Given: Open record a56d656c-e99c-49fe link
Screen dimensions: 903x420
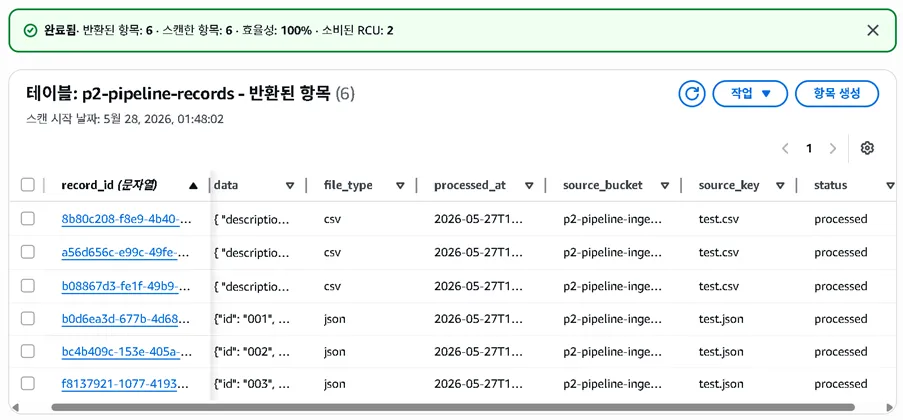Looking at the screenshot, I should pos(126,252).
